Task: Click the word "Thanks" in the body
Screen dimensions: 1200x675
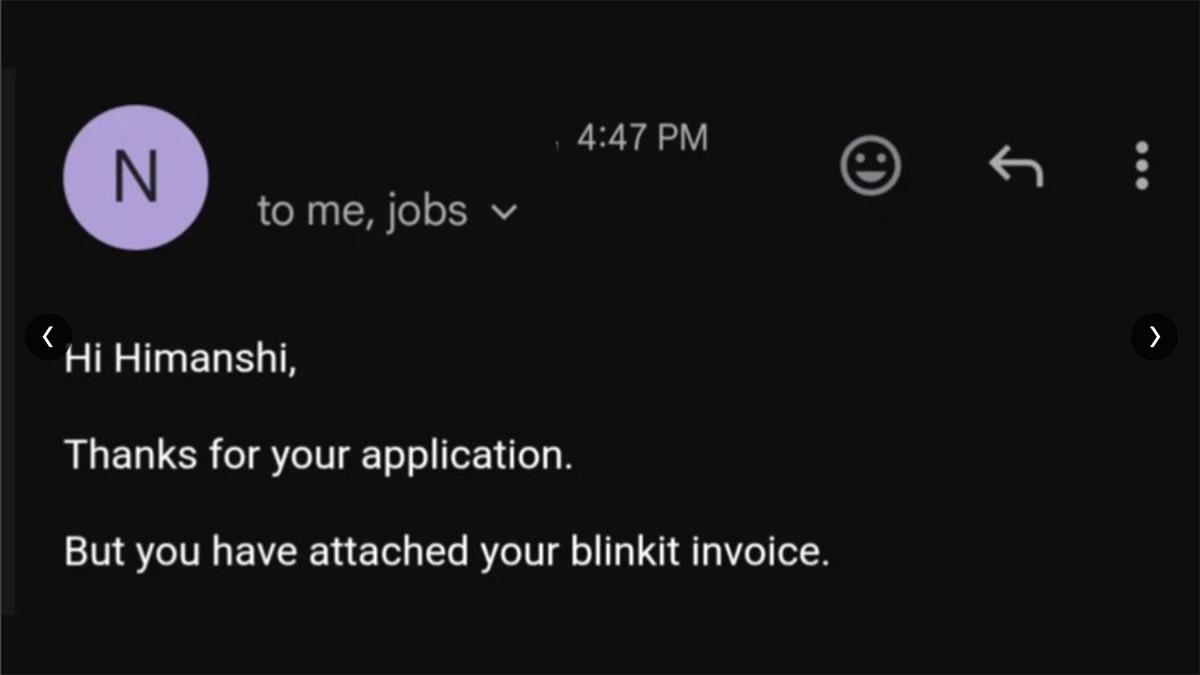Action: pyautogui.click(x=132, y=456)
